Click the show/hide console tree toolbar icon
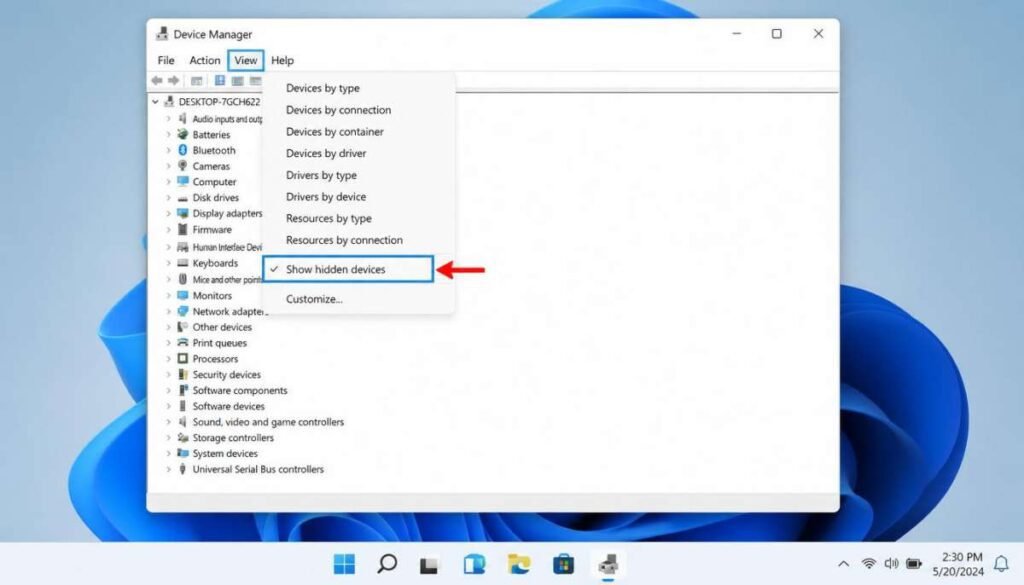The height and width of the screenshot is (585, 1024). click(x=197, y=80)
